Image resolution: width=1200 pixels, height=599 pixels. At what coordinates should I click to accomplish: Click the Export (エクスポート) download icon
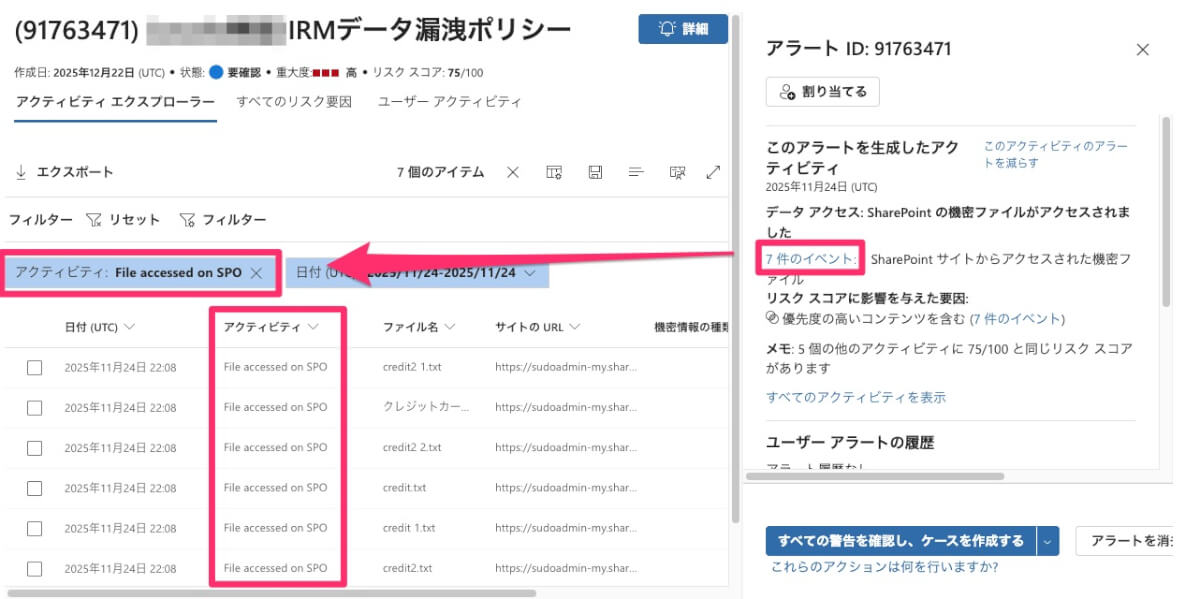click(21, 172)
